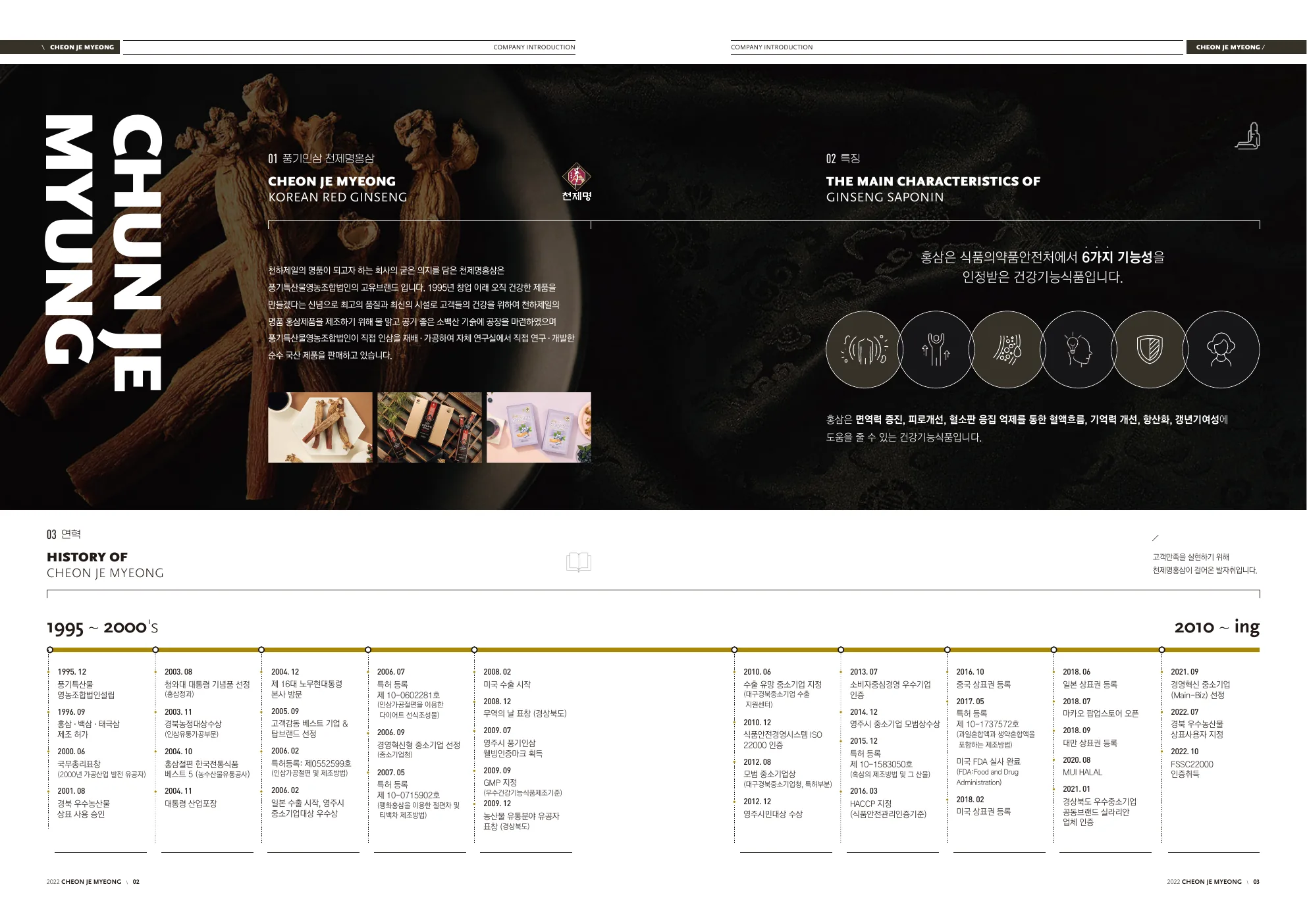Click timeline marker above the 2006. 07 entry
1307x924 pixels.
368,650
